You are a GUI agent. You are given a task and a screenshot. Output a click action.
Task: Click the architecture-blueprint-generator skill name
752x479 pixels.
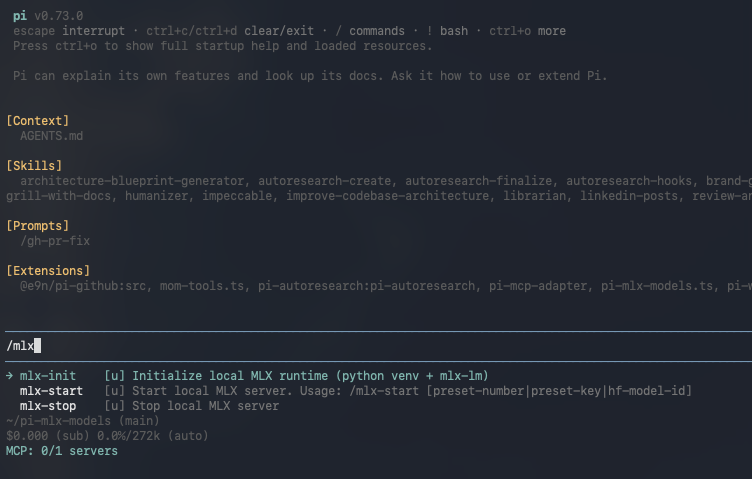tap(132, 181)
